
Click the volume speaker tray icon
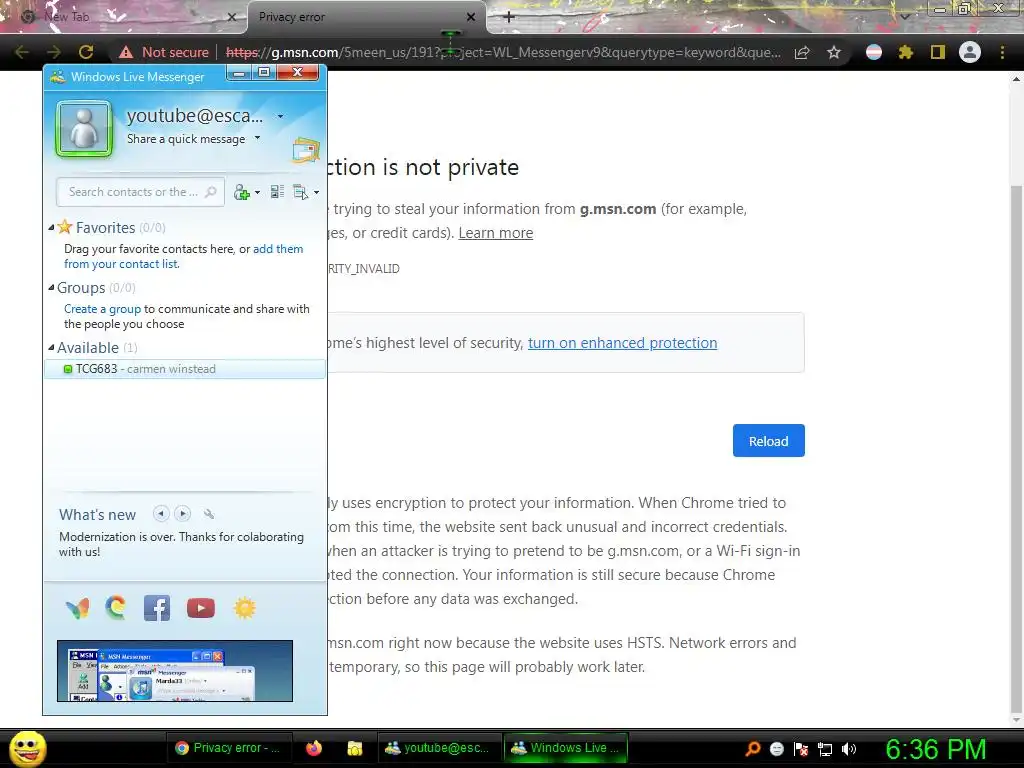click(849, 749)
